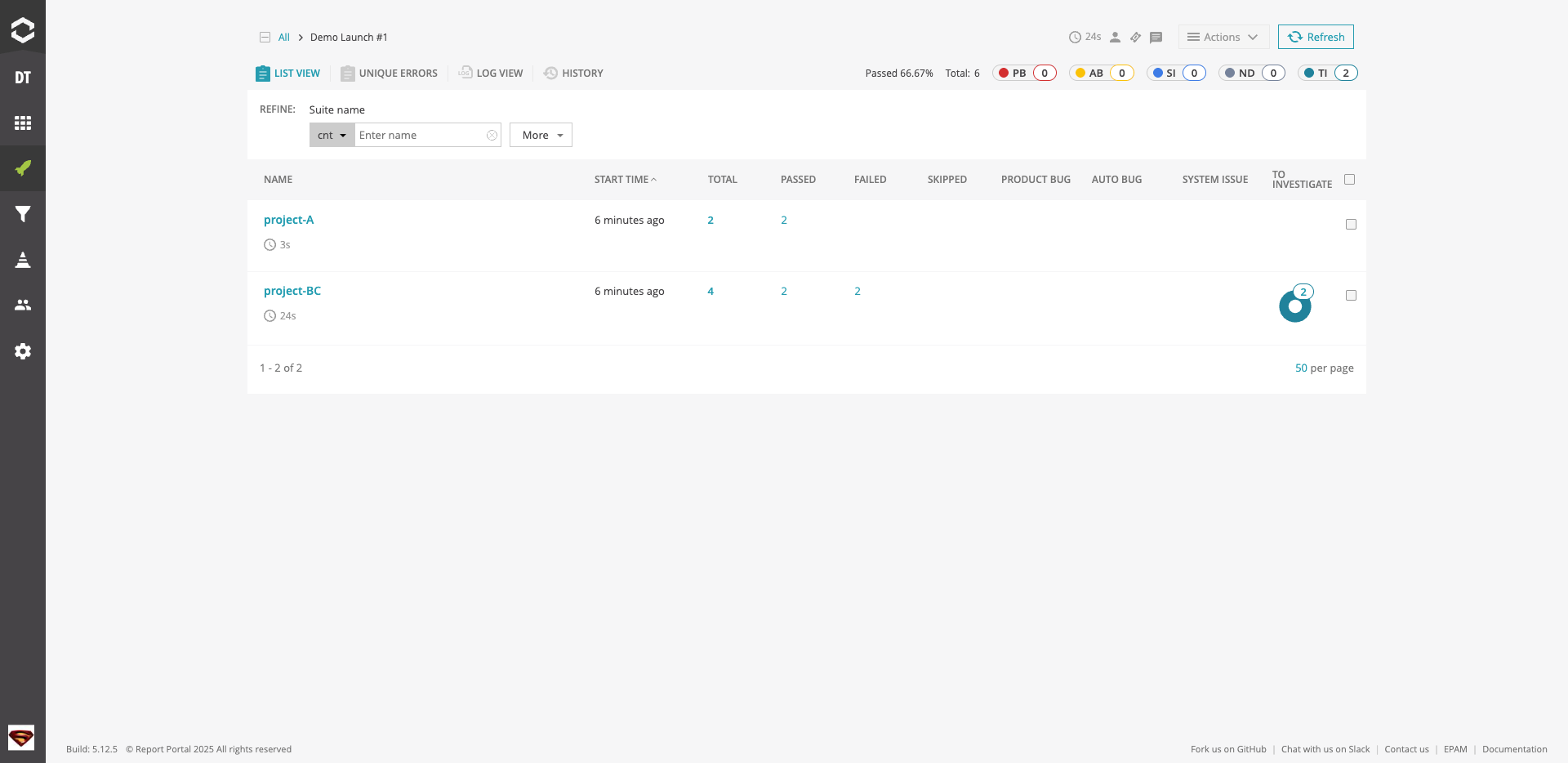The width and height of the screenshot is (1568, 763).
Task: Open Project Settings via the gear sidebar icon
Action: pyautogui.click(x=23, y=351)
